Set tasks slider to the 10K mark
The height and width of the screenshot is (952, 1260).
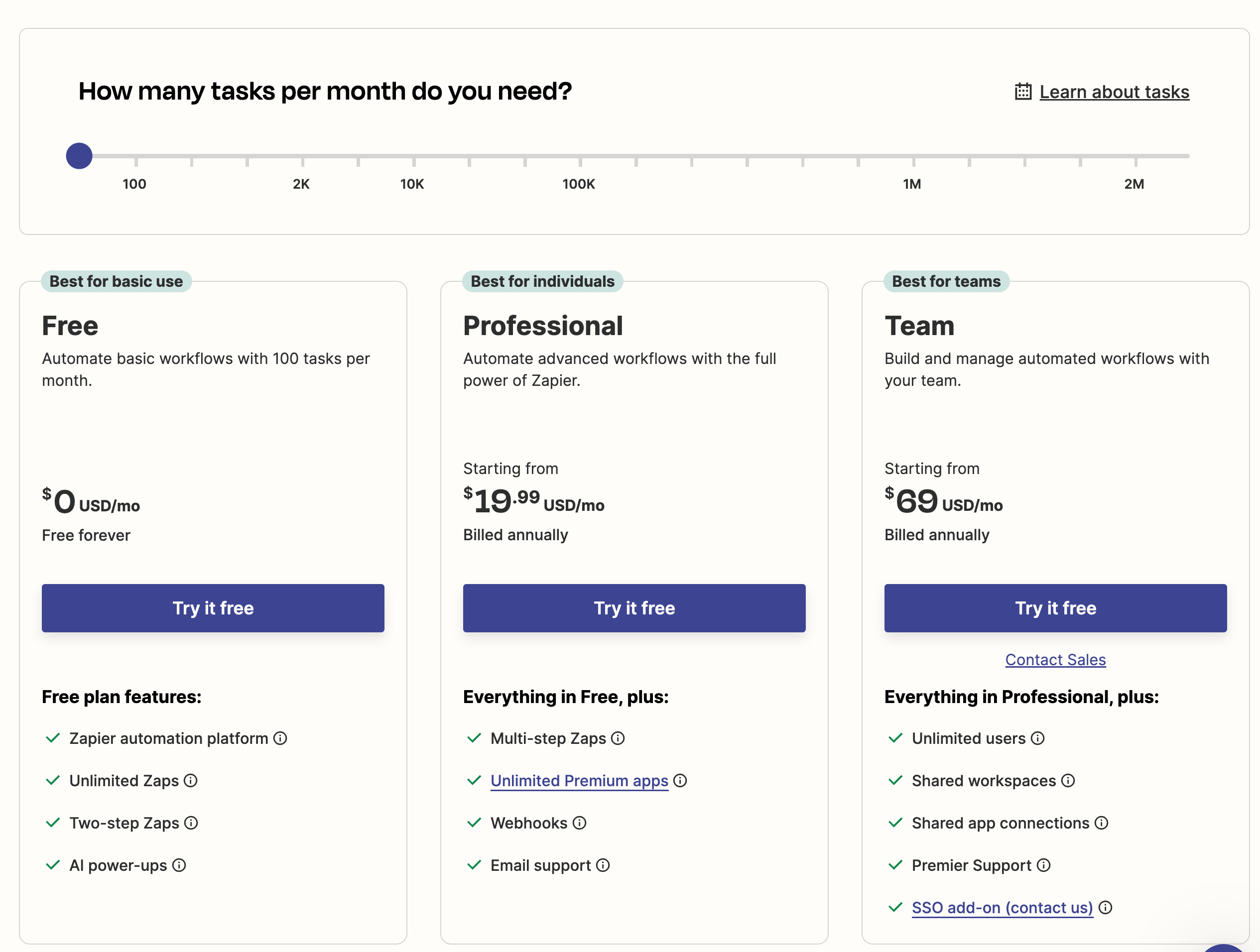click(x=413, y=155)
